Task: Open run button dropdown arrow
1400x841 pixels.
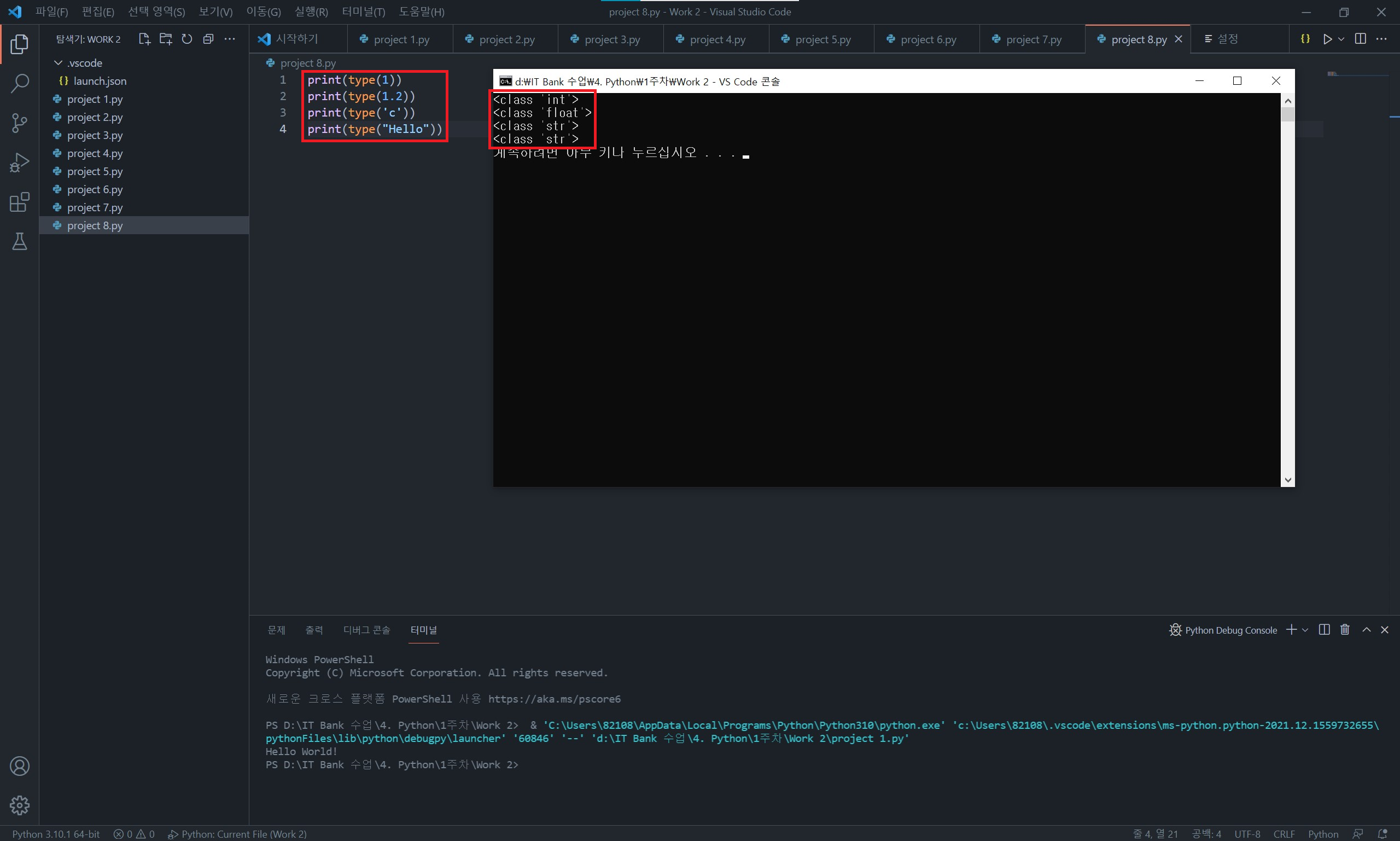Action: tap(1341, 39)
